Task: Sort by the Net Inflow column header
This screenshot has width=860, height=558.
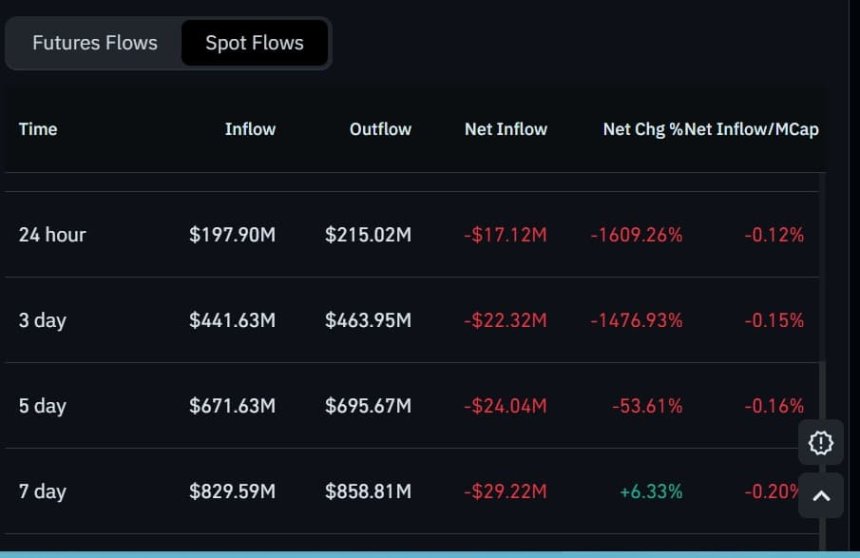Action: [506, 129]
